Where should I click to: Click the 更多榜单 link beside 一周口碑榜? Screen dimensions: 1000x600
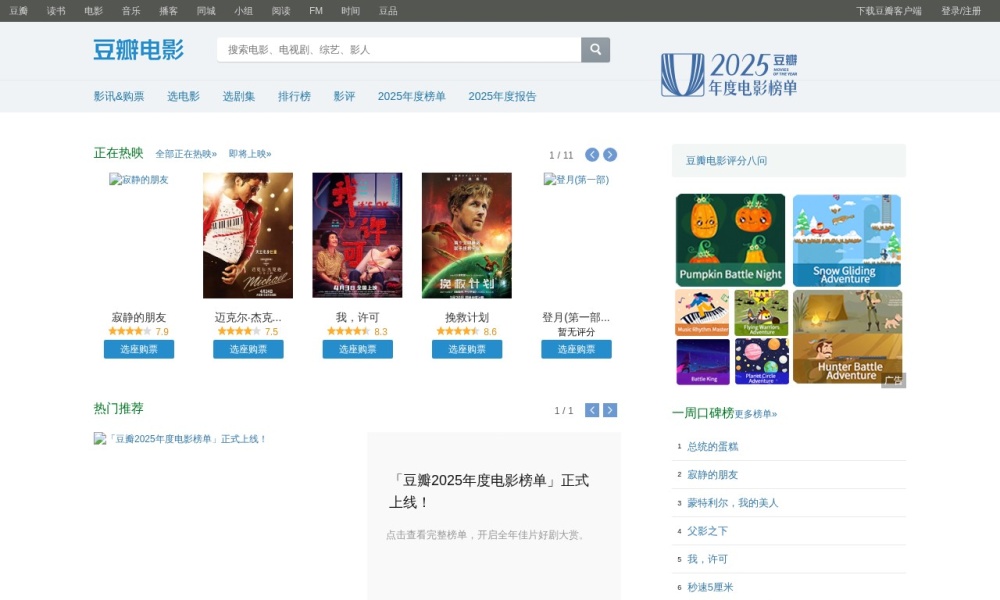756,412
